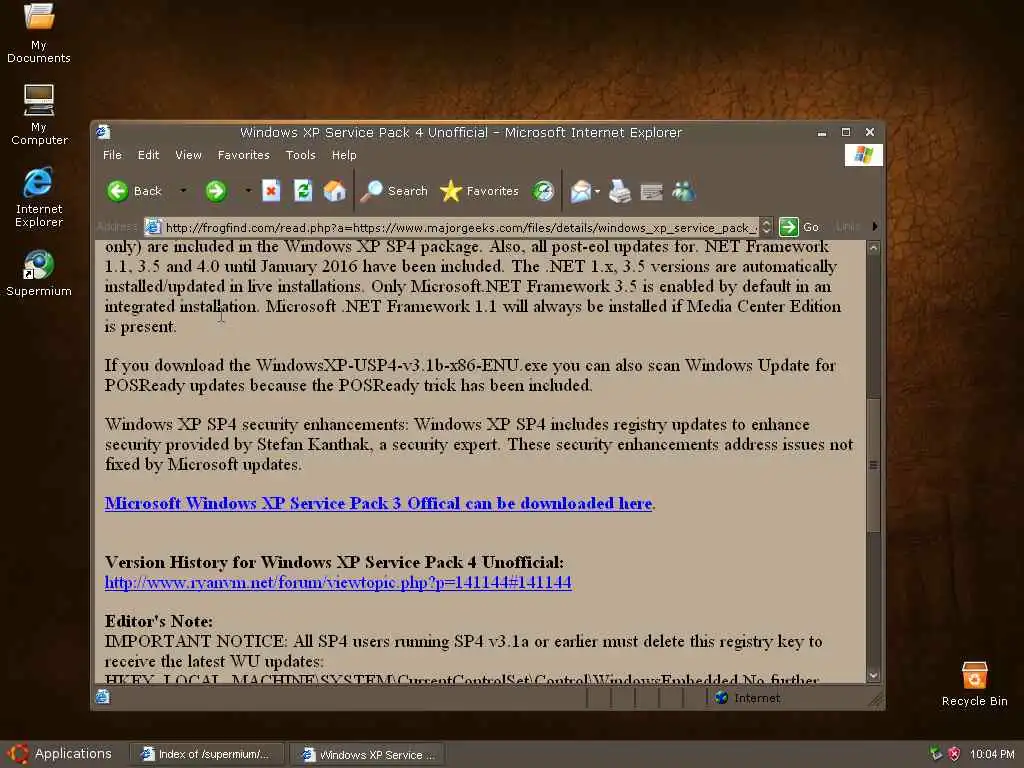Open the Mail envelope toolbar icon
This screenshot has width=1024, height=768.
tap(580, 191)
